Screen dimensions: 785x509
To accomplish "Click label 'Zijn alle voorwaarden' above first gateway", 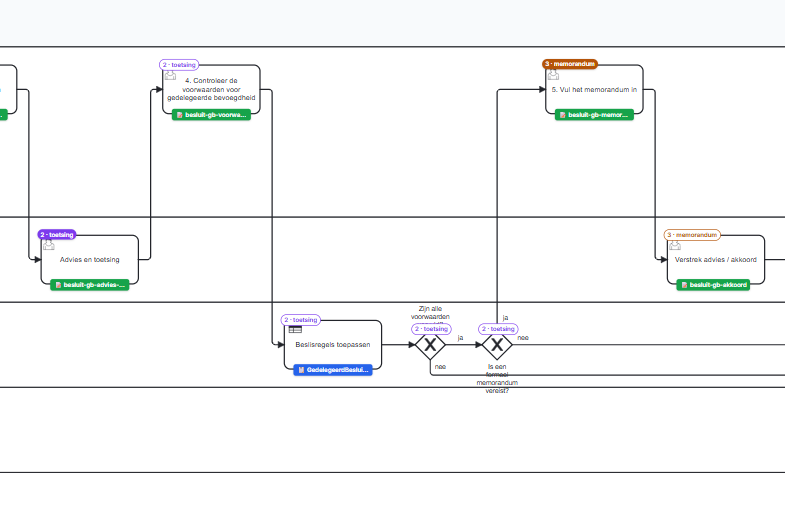I will pos(430,313).
